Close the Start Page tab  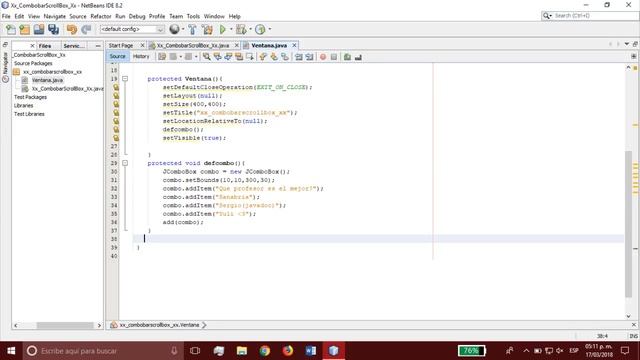(x=142, y=45)
